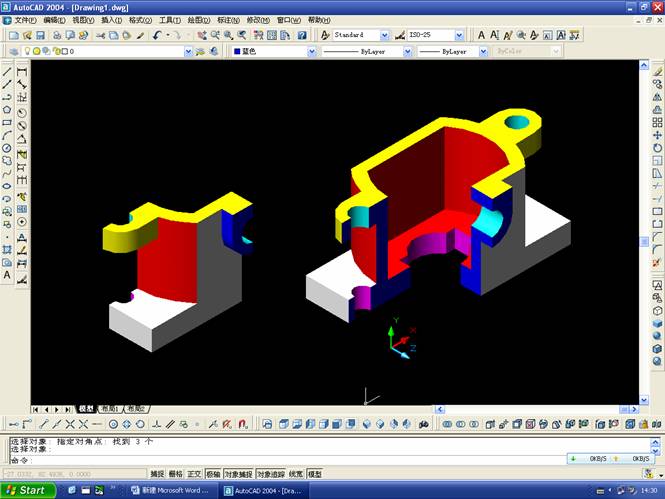Switch to the 布局1 layout tab
The width and height of the screenshot is (665, 499).
[x=109, y=409]
